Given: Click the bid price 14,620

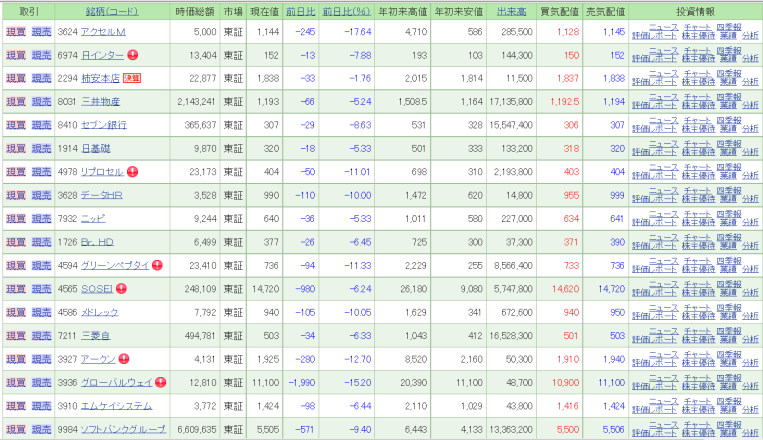Looking at the screenshot, I should 565,289.
